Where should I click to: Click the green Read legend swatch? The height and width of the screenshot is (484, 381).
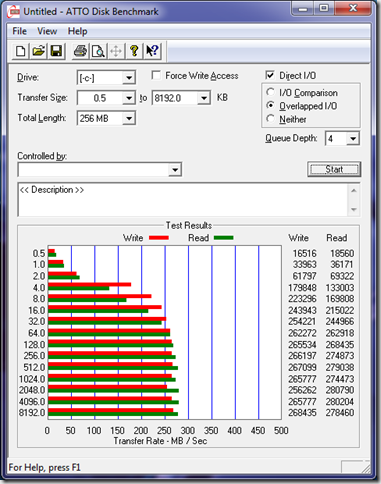[223, 238]
